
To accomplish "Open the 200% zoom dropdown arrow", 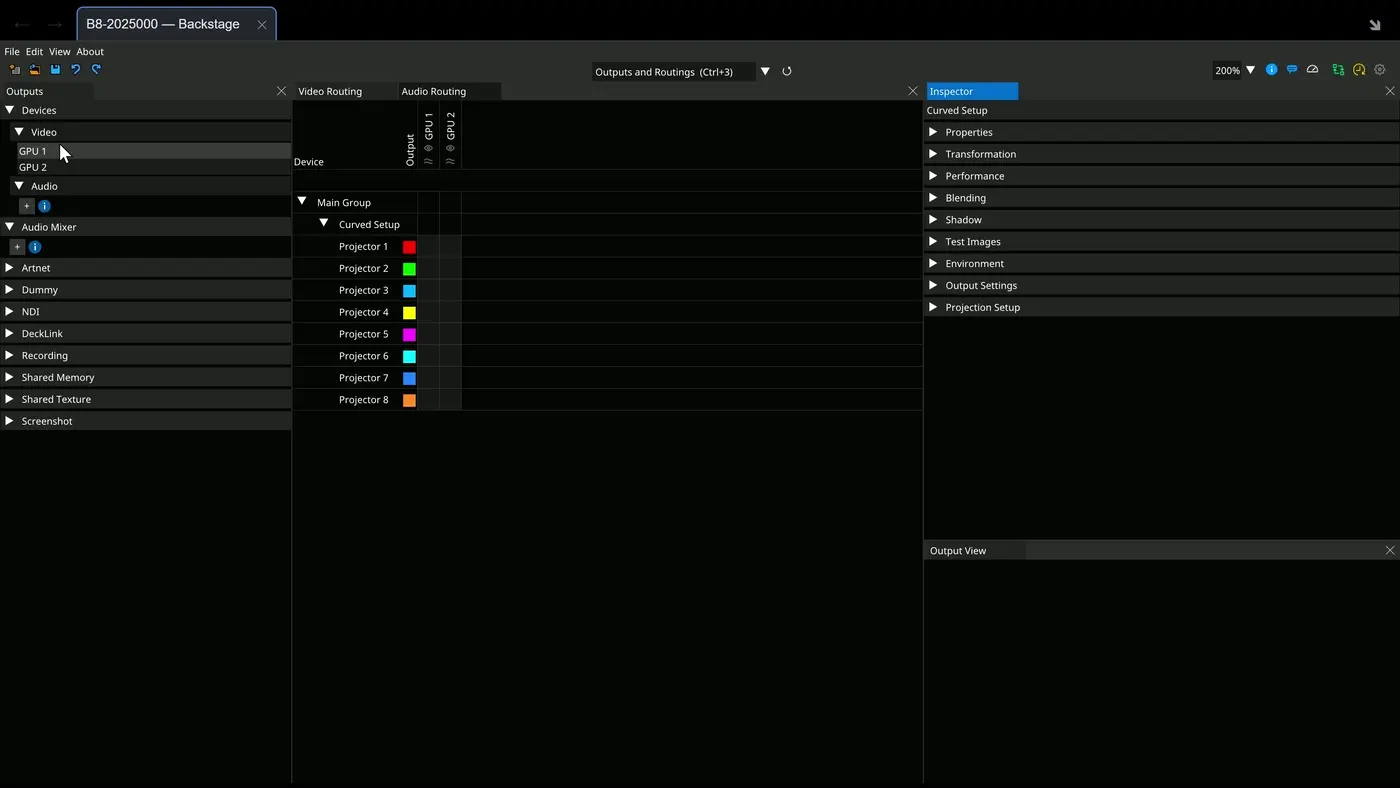I will [x=1250, y=70].
